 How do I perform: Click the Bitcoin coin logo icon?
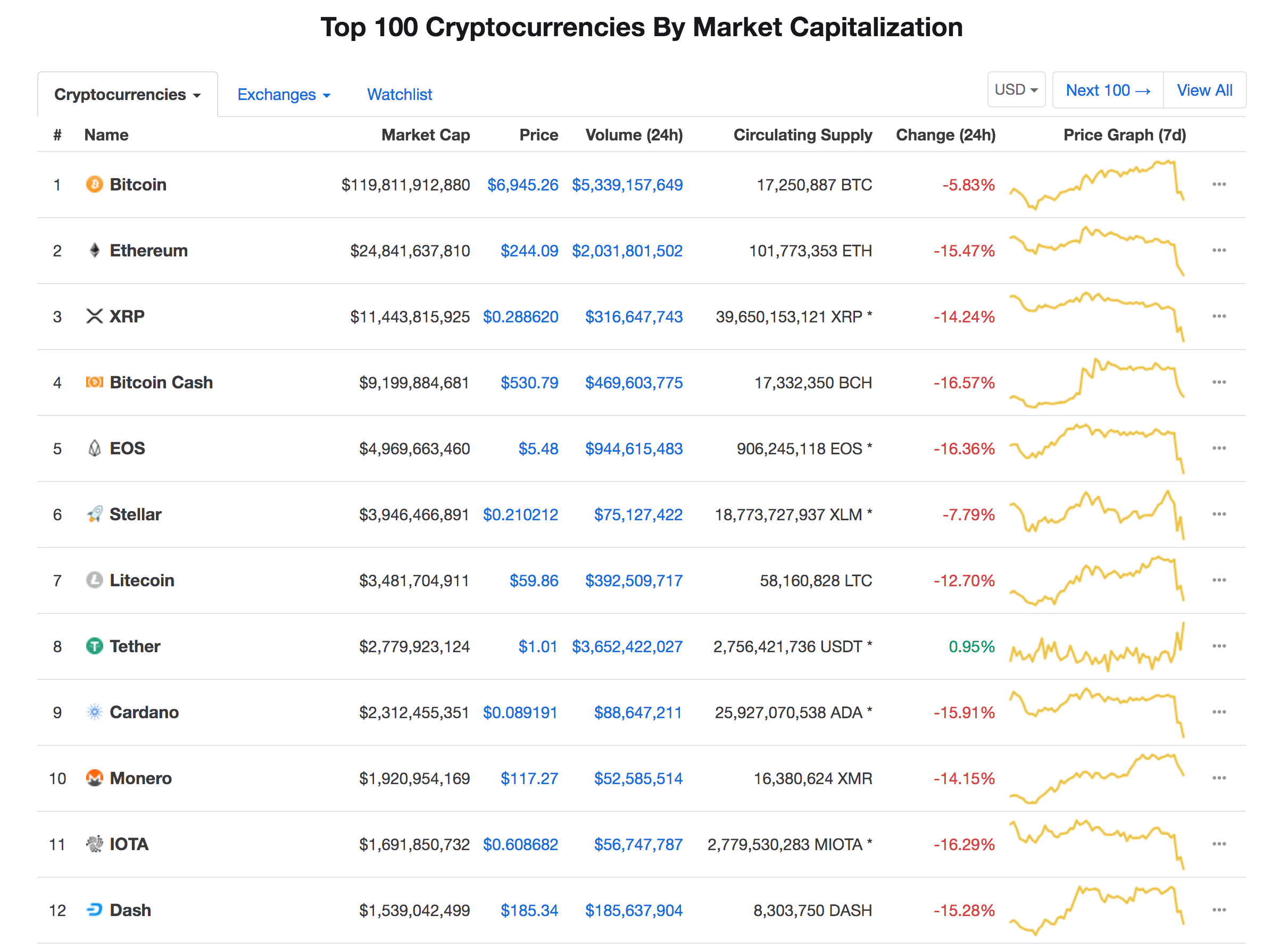click(94, 184)
